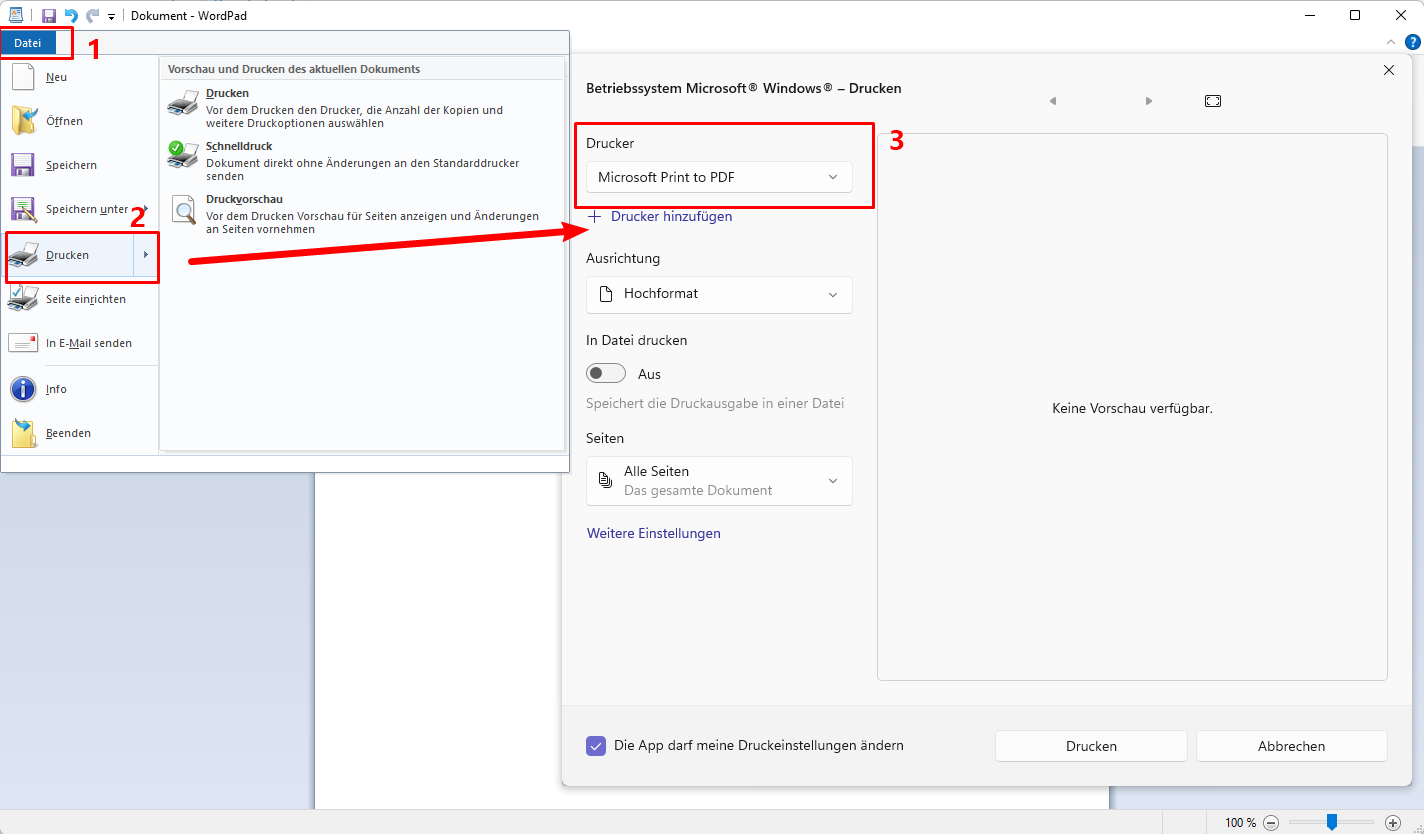The image size is (1424, 834).
Task: Open the quick access toolbar customize arrow
Action: point(111,16)
